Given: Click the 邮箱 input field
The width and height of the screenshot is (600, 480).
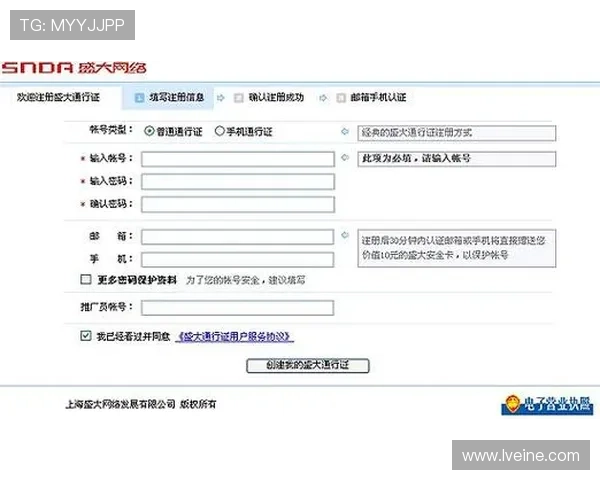Looking at the screenshot, I should coord(237,237).
